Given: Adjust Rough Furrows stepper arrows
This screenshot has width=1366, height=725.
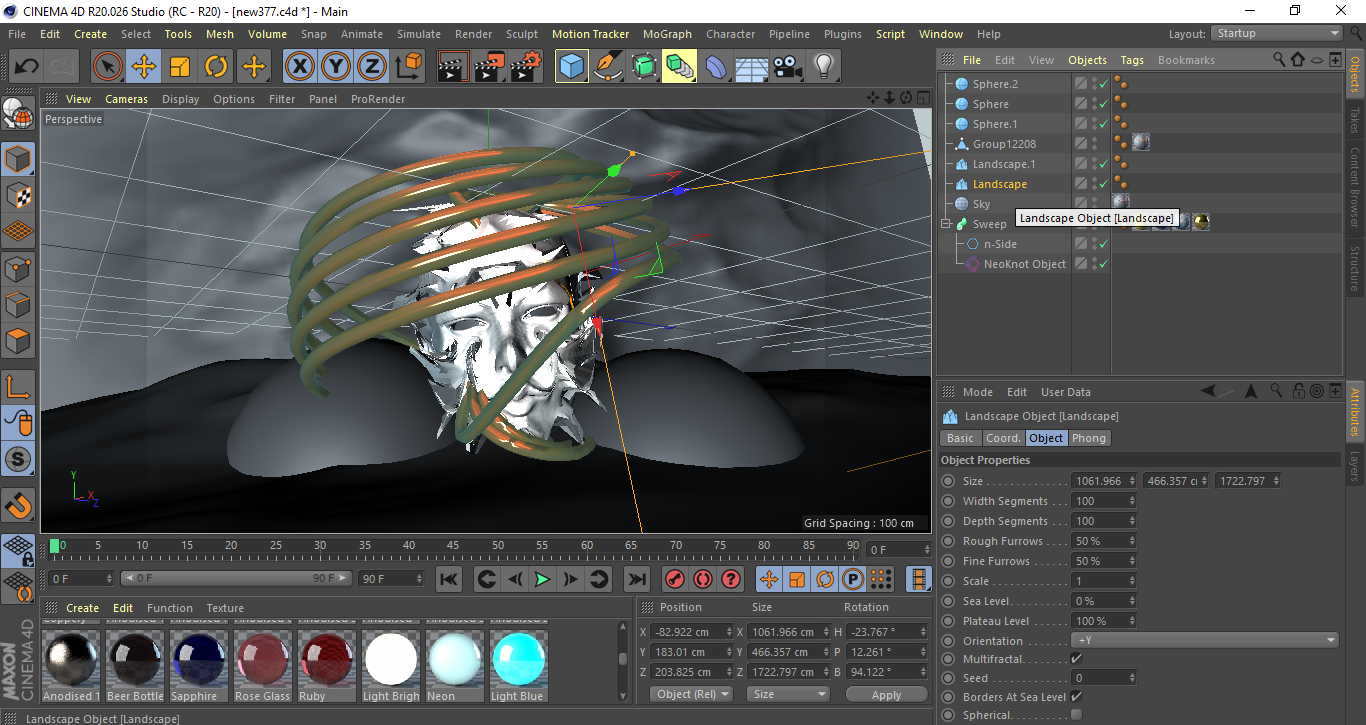Looking at the screenshot, I should pos(1132,541).
